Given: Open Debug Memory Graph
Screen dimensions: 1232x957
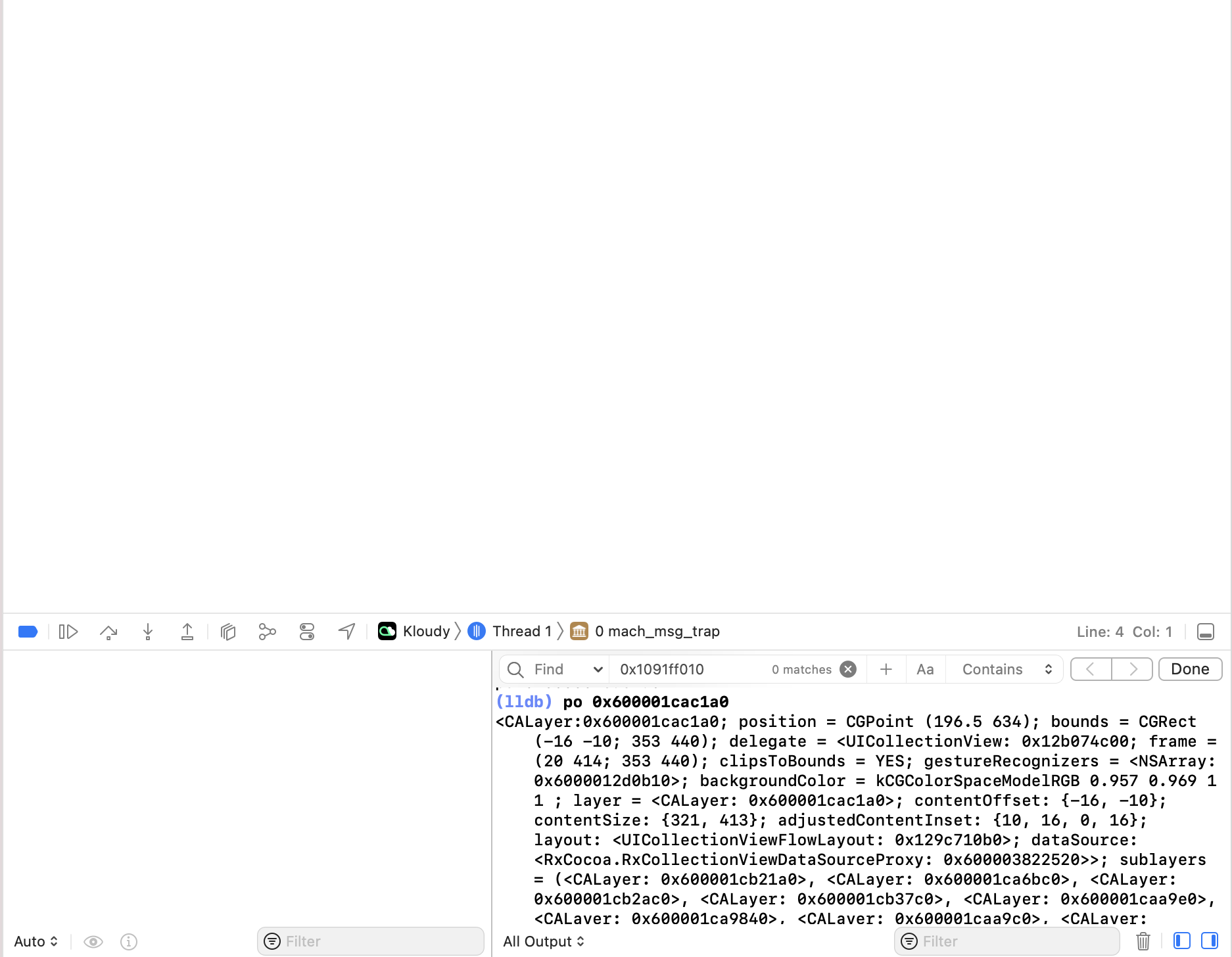Looking at the screenshot, I should click(268, 632).
